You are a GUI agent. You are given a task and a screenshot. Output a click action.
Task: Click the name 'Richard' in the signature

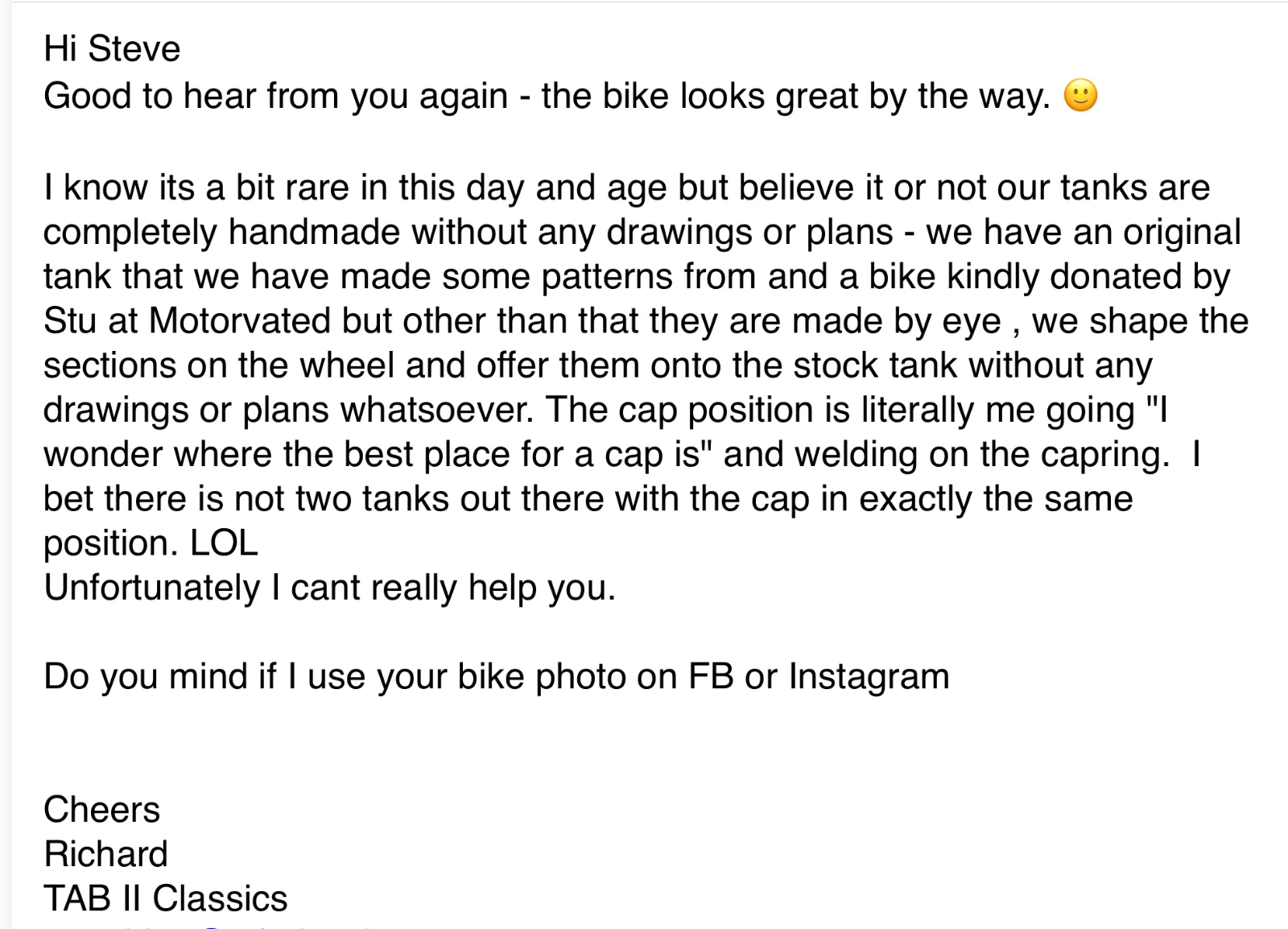click(105, 854)
